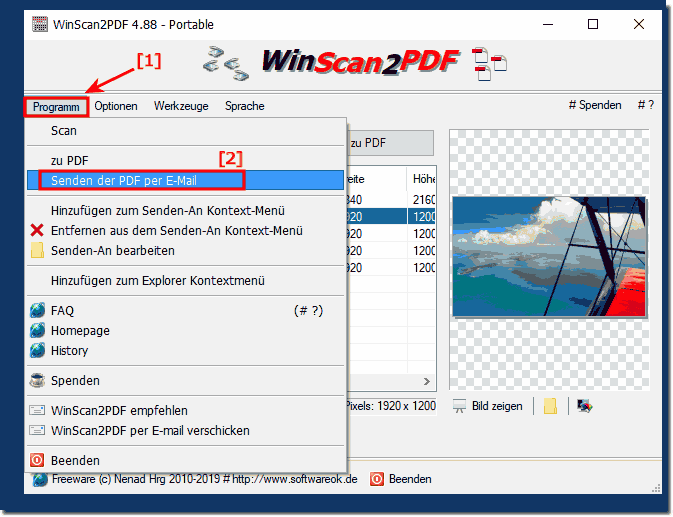Image resolution: width=673 pixels, height=517 pixels.
Task: Click the # Spenden menu entry
Action: click(595, 105)
